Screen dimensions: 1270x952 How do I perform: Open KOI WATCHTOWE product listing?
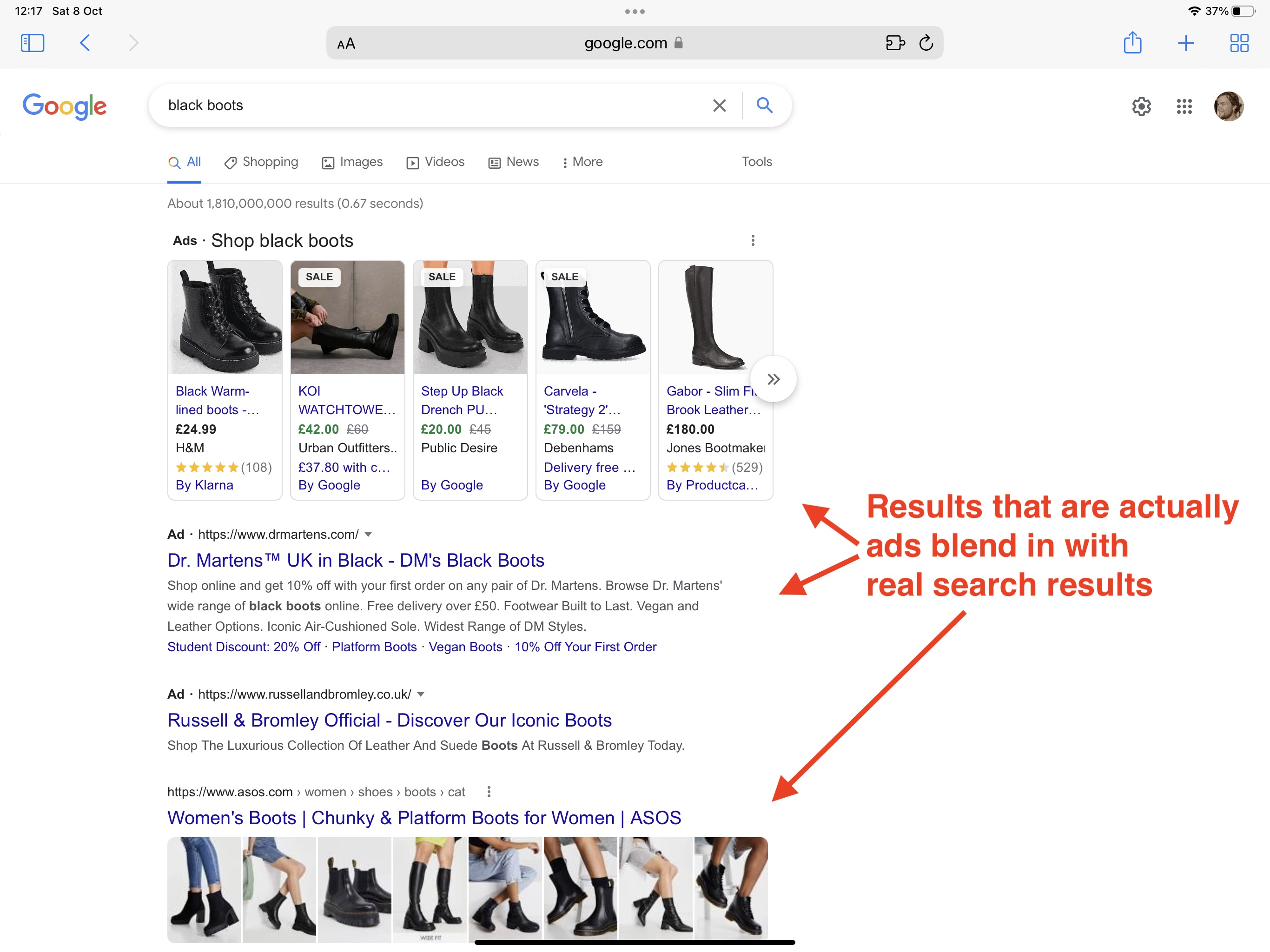tap(347, 400)
